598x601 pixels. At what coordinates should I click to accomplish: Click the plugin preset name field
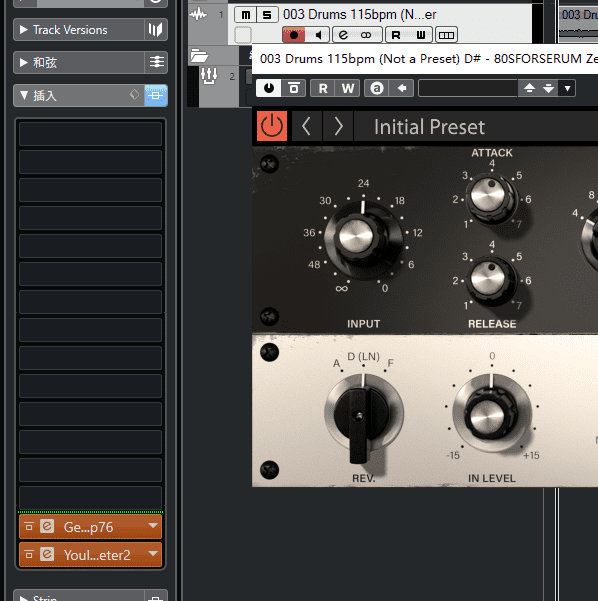point(468,88)
